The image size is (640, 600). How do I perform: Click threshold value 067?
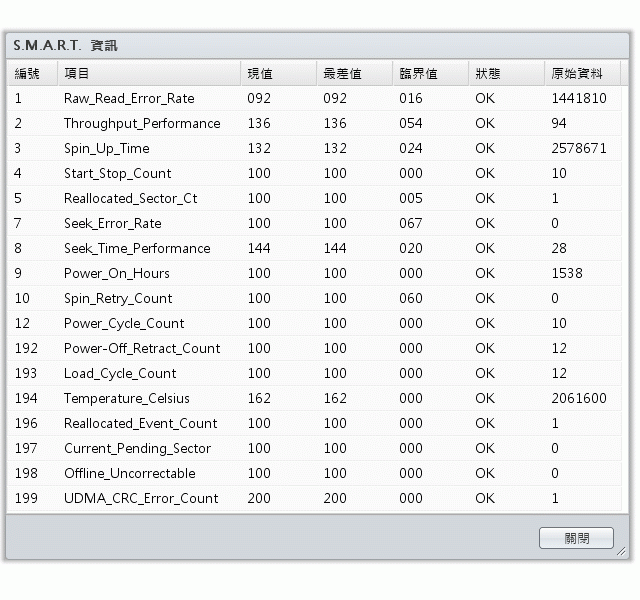coord(411,223)
